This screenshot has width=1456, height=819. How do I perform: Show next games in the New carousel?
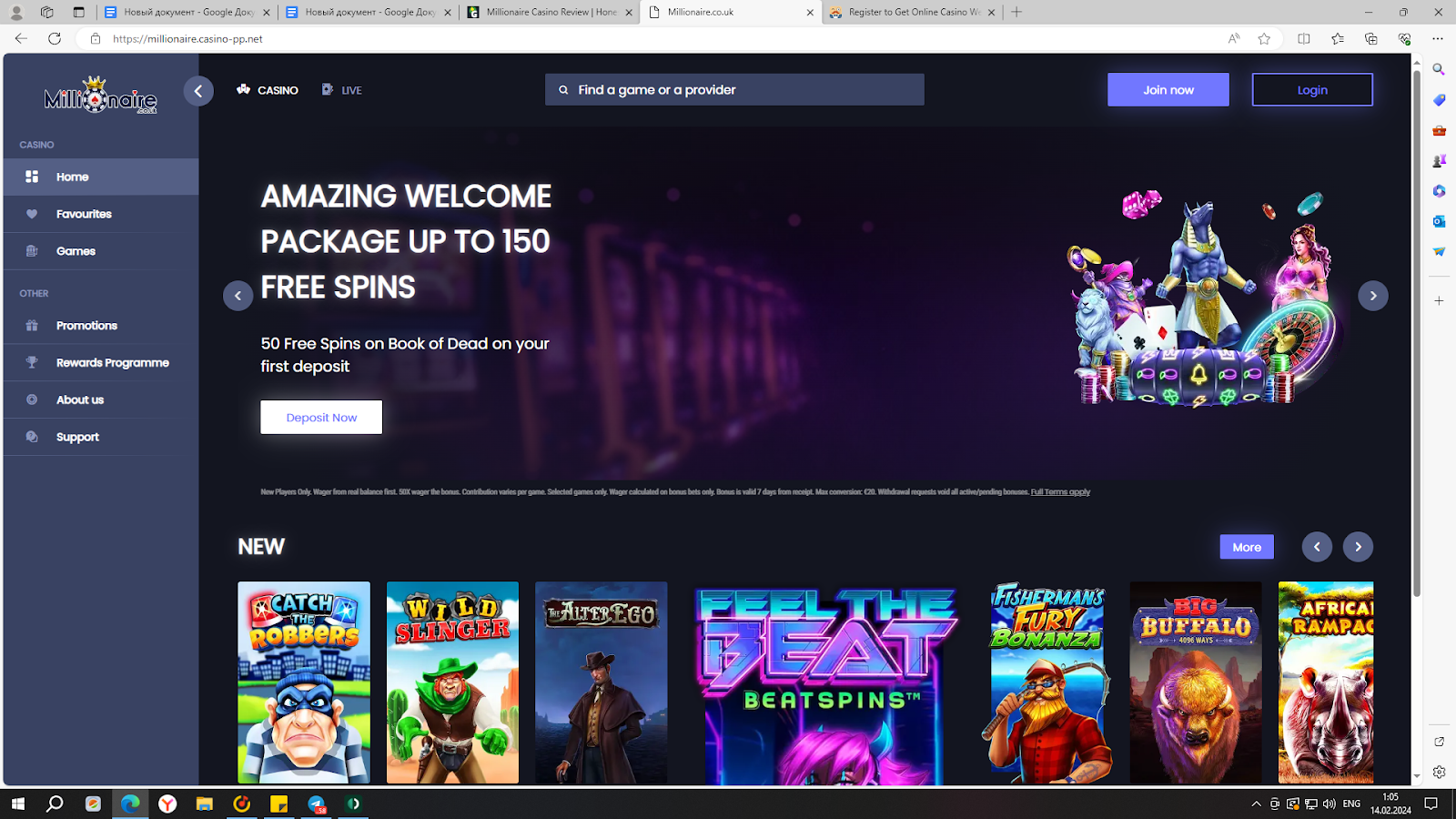[1358, 547]
